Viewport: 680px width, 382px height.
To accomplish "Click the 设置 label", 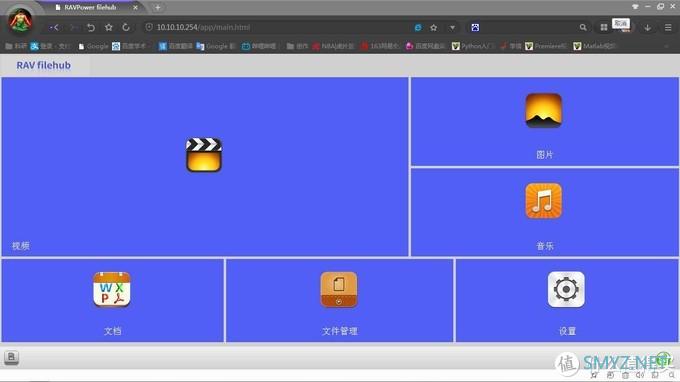I will point(567,331).
